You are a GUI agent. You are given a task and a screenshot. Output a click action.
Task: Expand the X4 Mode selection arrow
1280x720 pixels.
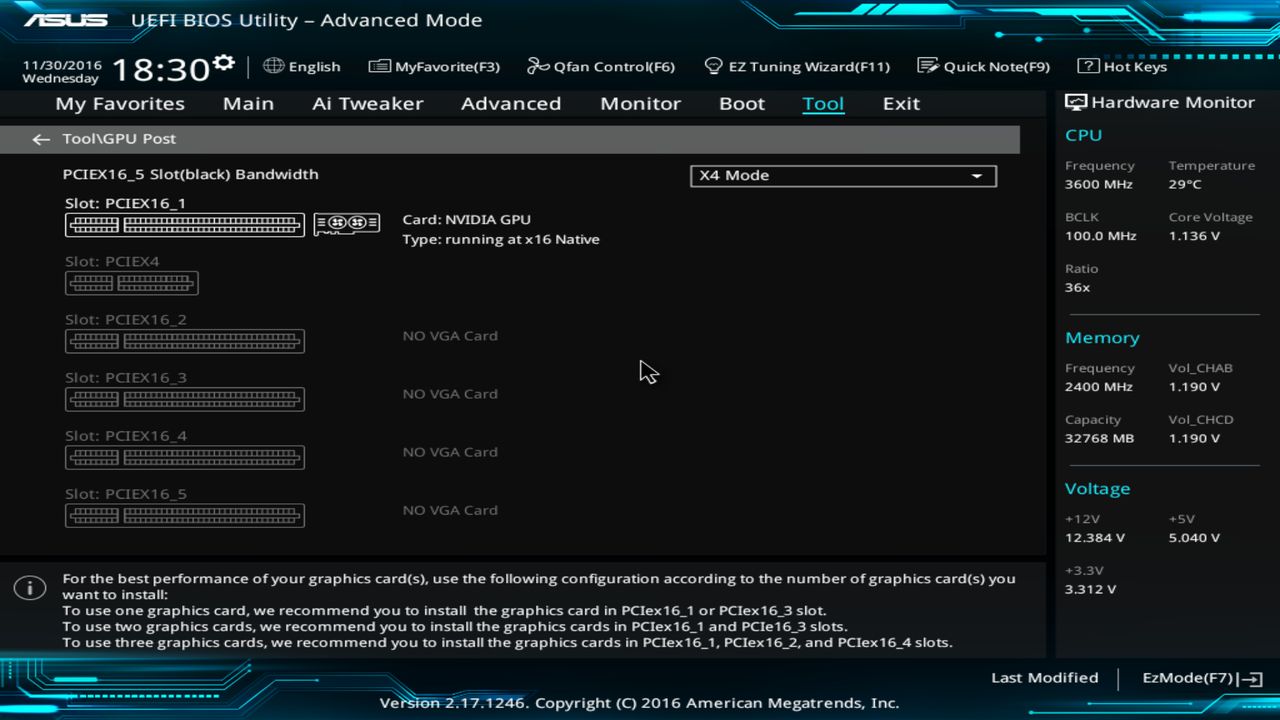pyautogui.click(x=977, y=175)
